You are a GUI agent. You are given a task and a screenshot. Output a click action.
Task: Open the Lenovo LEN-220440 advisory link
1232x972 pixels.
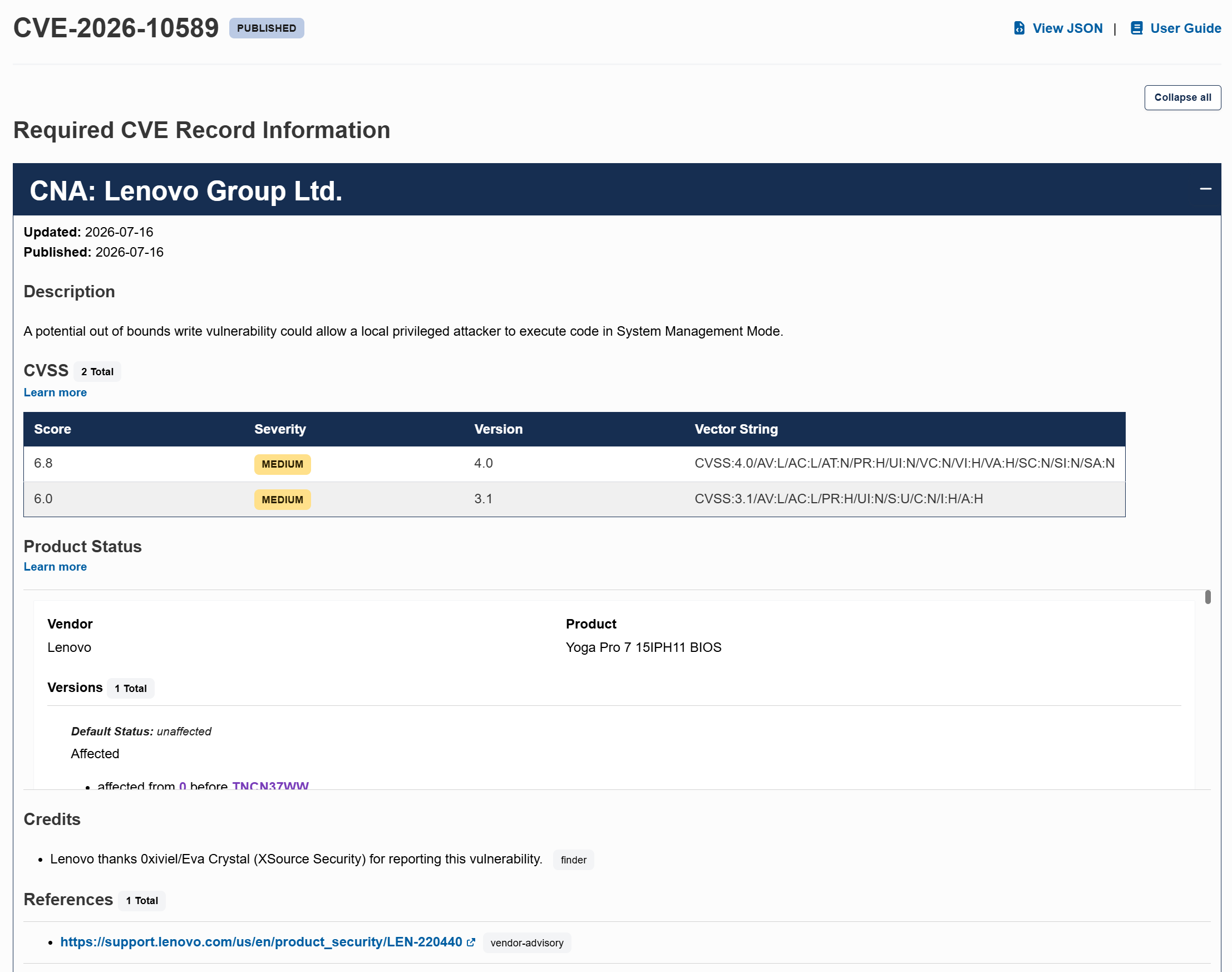coord(261,942)
